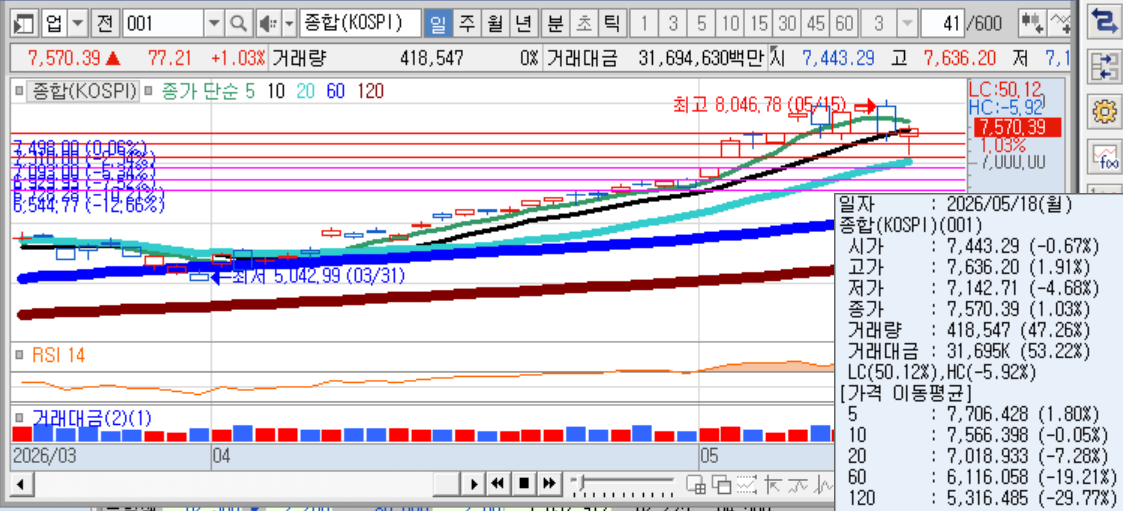Viewport: 1123px width, 511px height.
Task: Switch to 월 monthly period
Action: 495,24
